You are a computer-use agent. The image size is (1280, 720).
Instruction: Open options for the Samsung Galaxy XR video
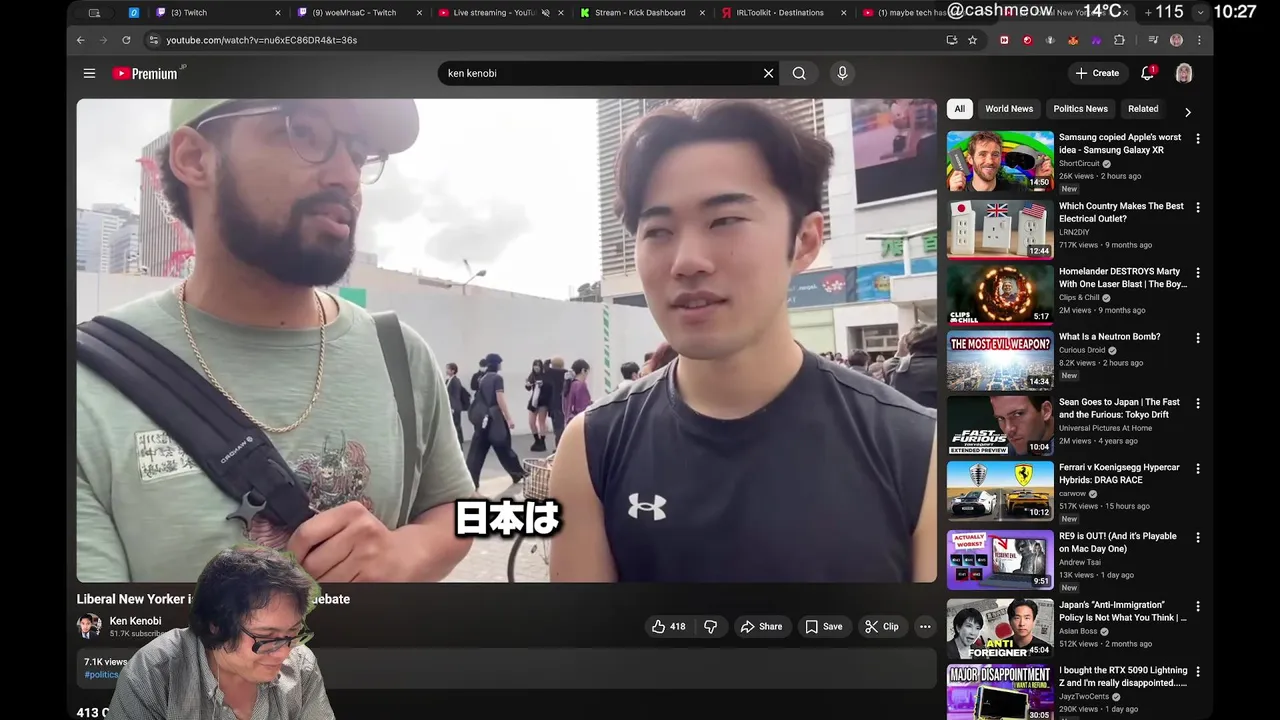click(x=1198, y=139)
